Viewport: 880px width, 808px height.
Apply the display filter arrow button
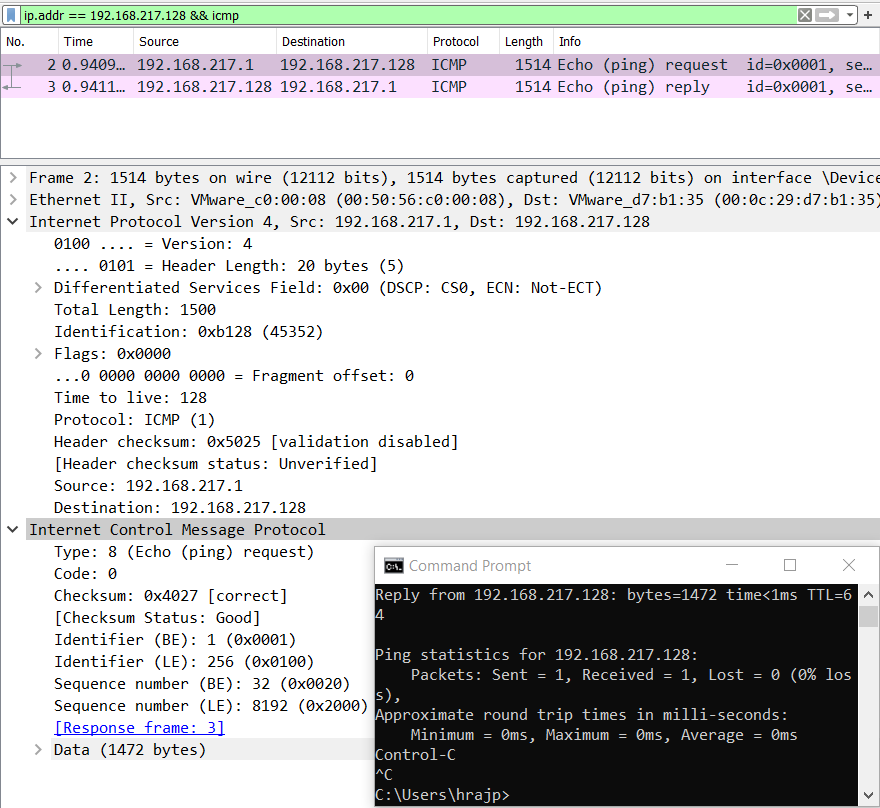[827, 15]
